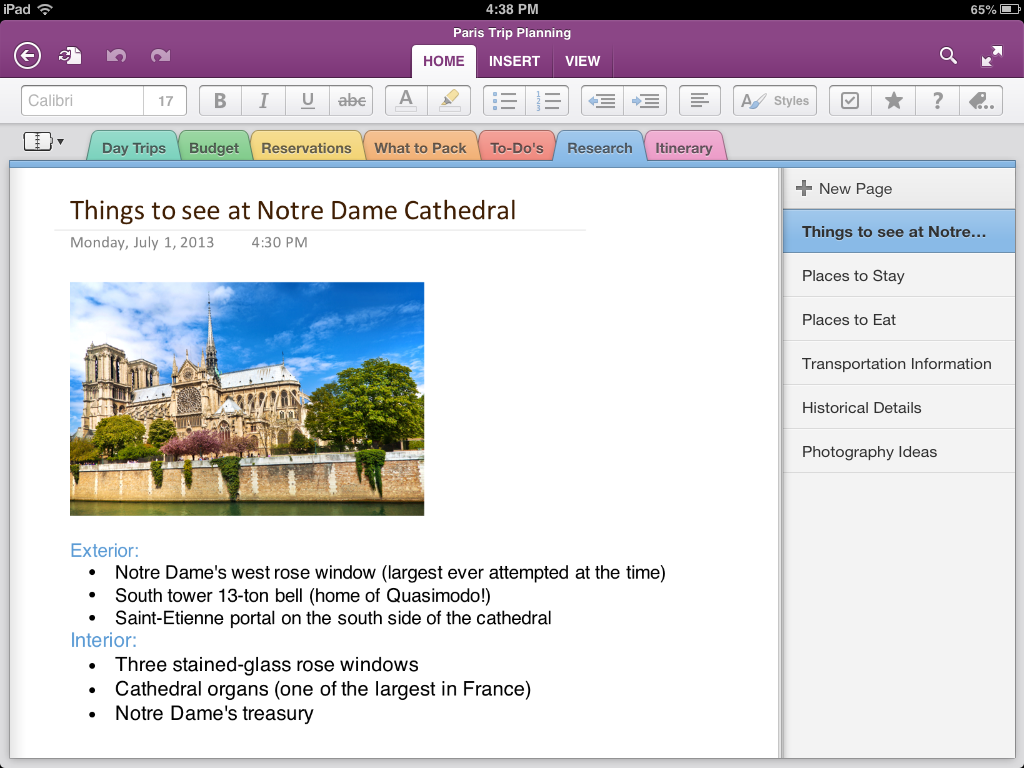Screen dimensions: 1024x768
Task: Open the Places to Eat page
Action: (x=849, y=320)
